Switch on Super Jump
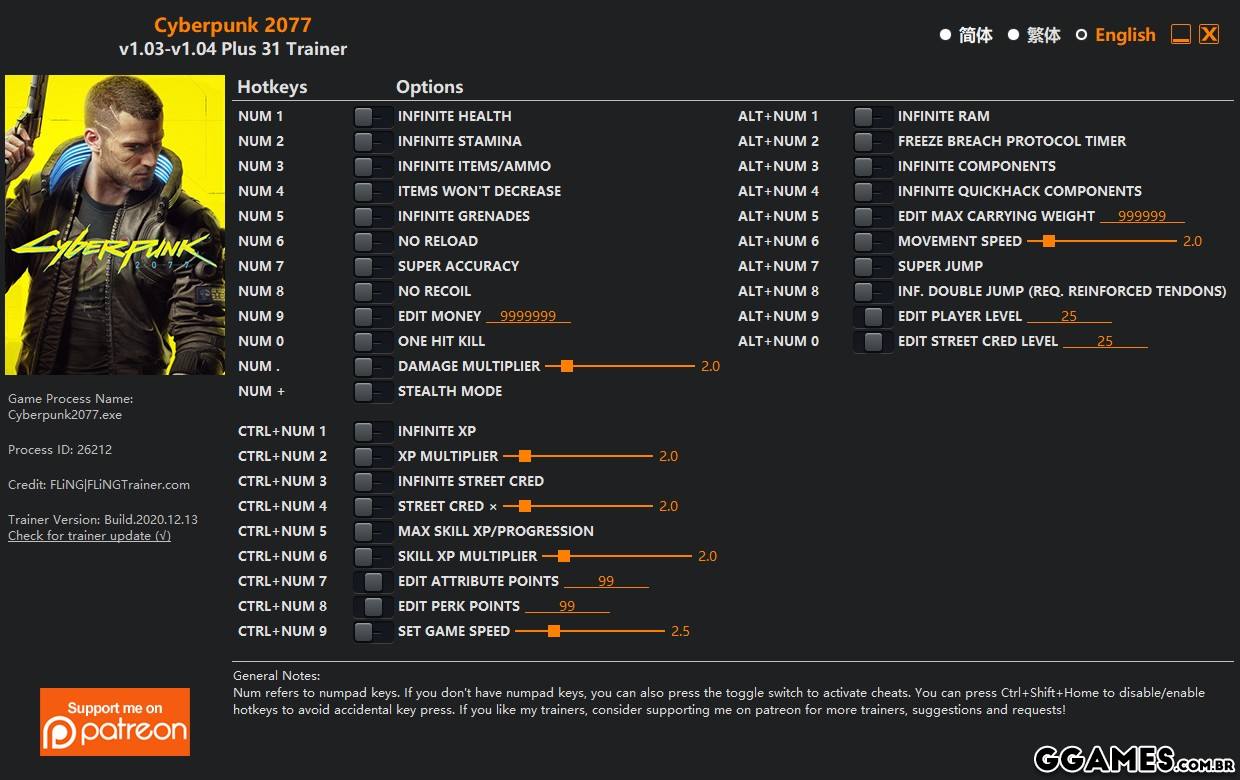Screen dimensions: 1240x780 [873, 267]
